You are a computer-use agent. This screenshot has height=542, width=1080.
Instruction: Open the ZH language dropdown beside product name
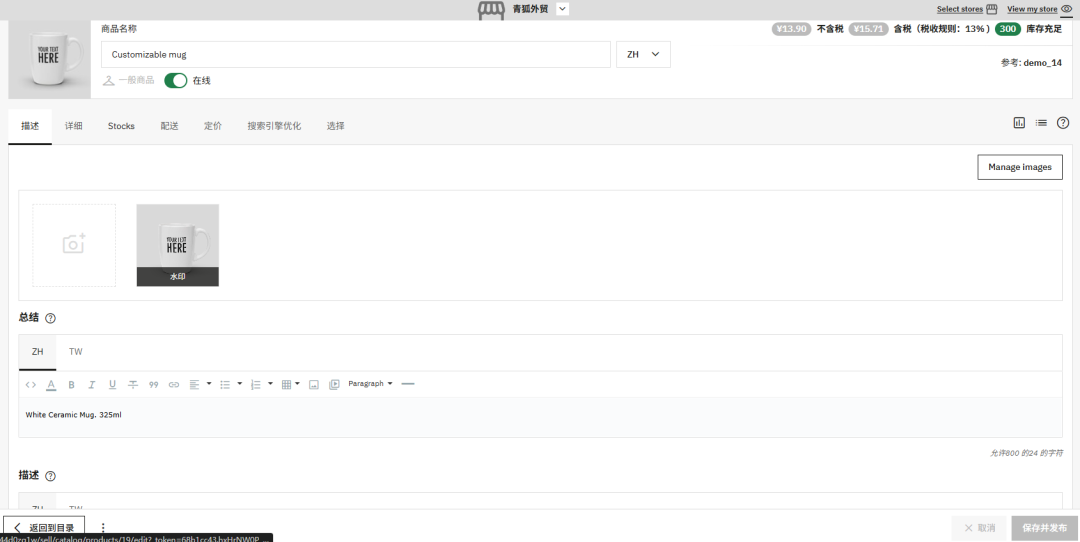pyautogui.click(x=643, y=54)
